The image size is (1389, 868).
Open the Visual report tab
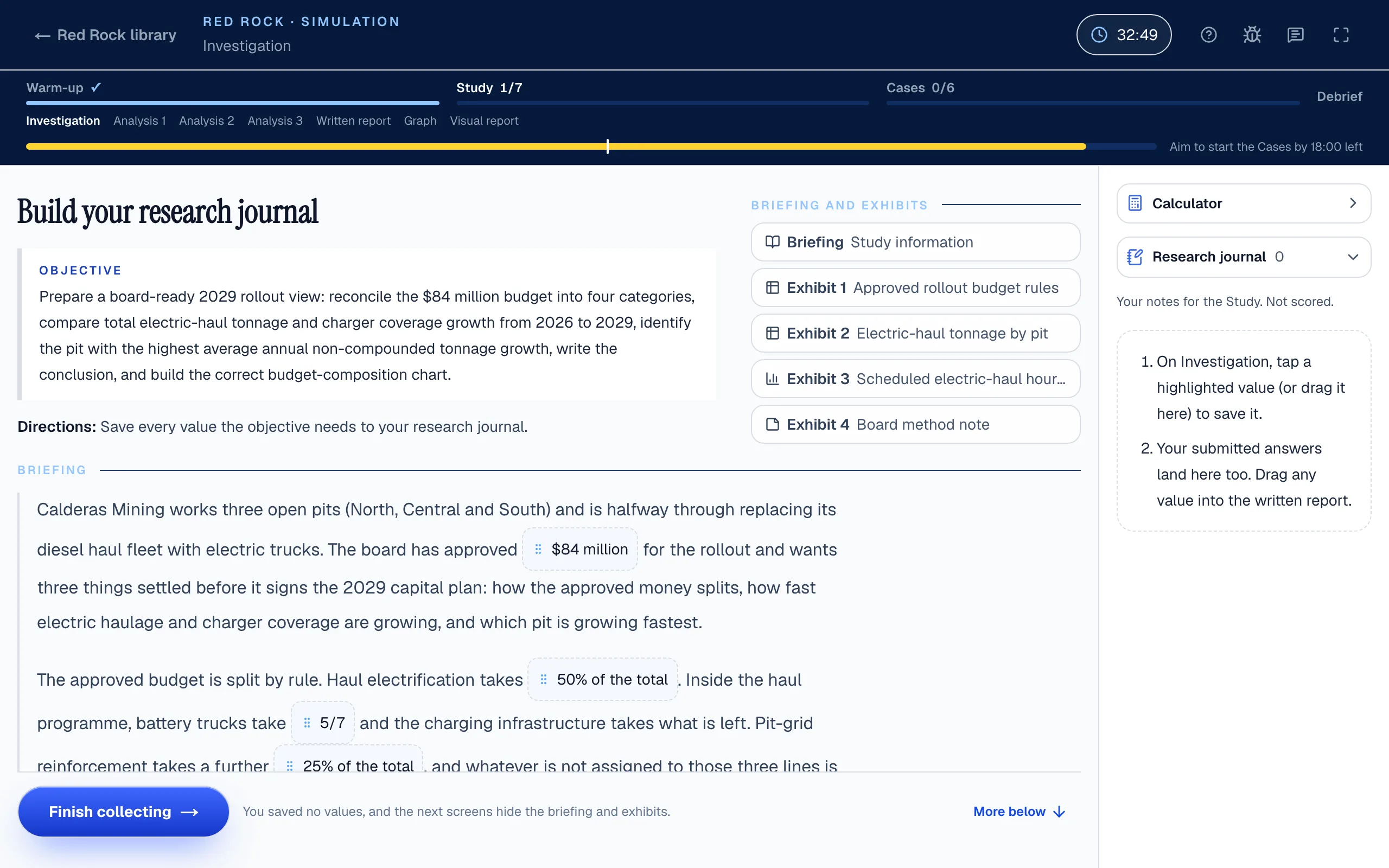484,120
